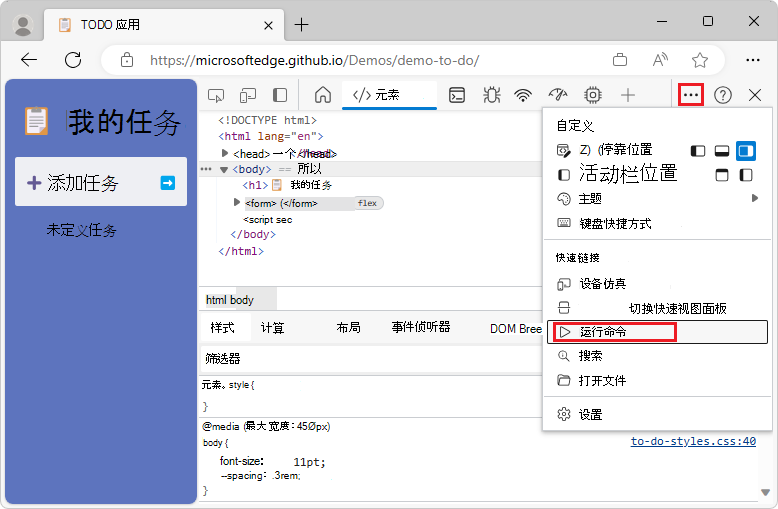
Task: Toggle the activity bar sidebar icon
Action: [280, 95]
